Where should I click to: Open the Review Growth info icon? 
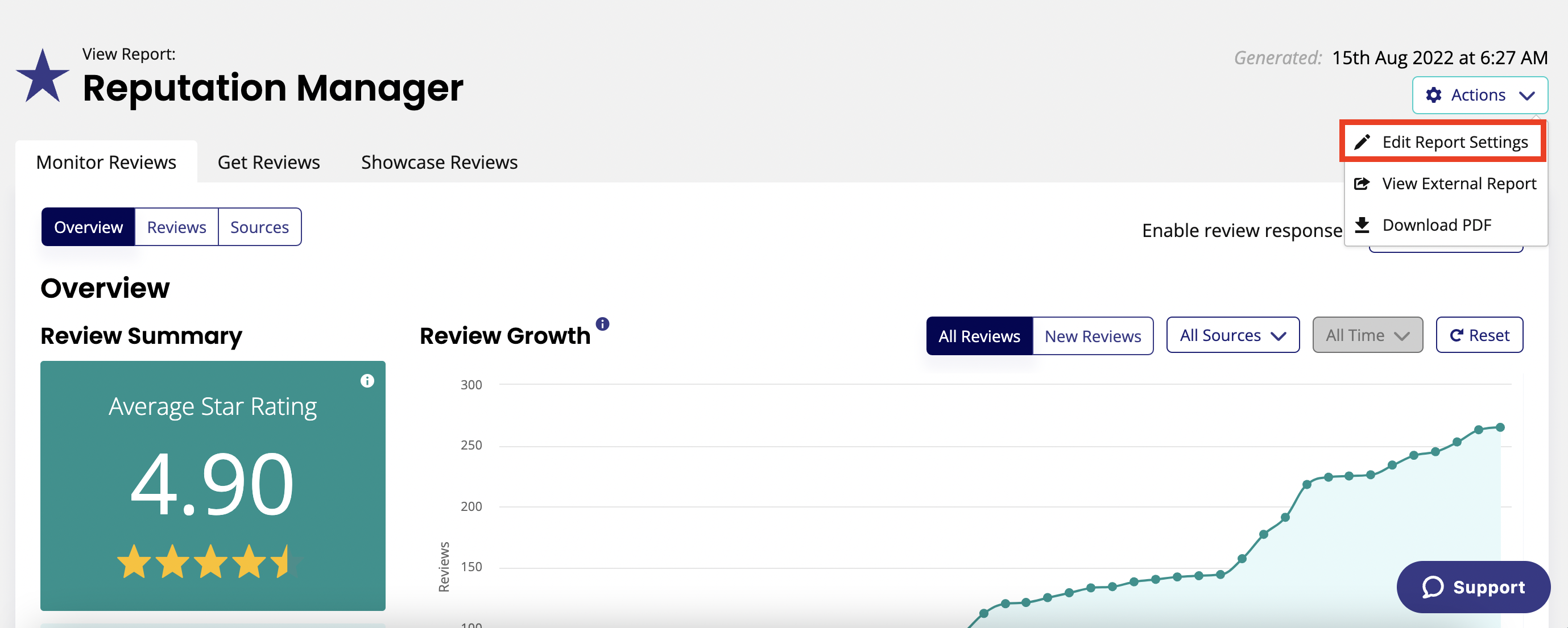click(603, 324)
